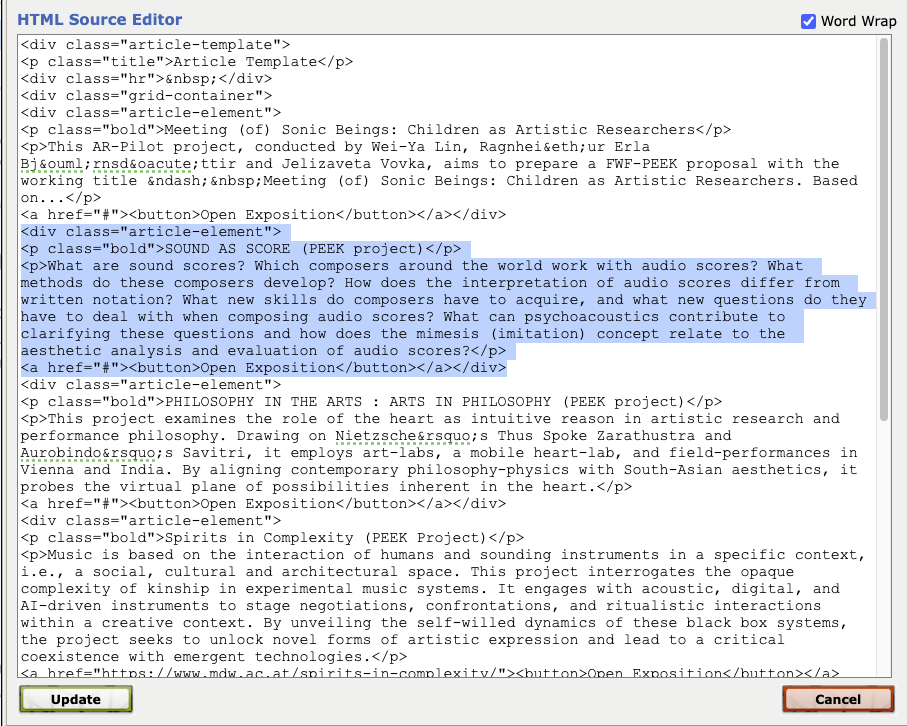Click the HTML Source Editor dialog title

click(100, 20)
